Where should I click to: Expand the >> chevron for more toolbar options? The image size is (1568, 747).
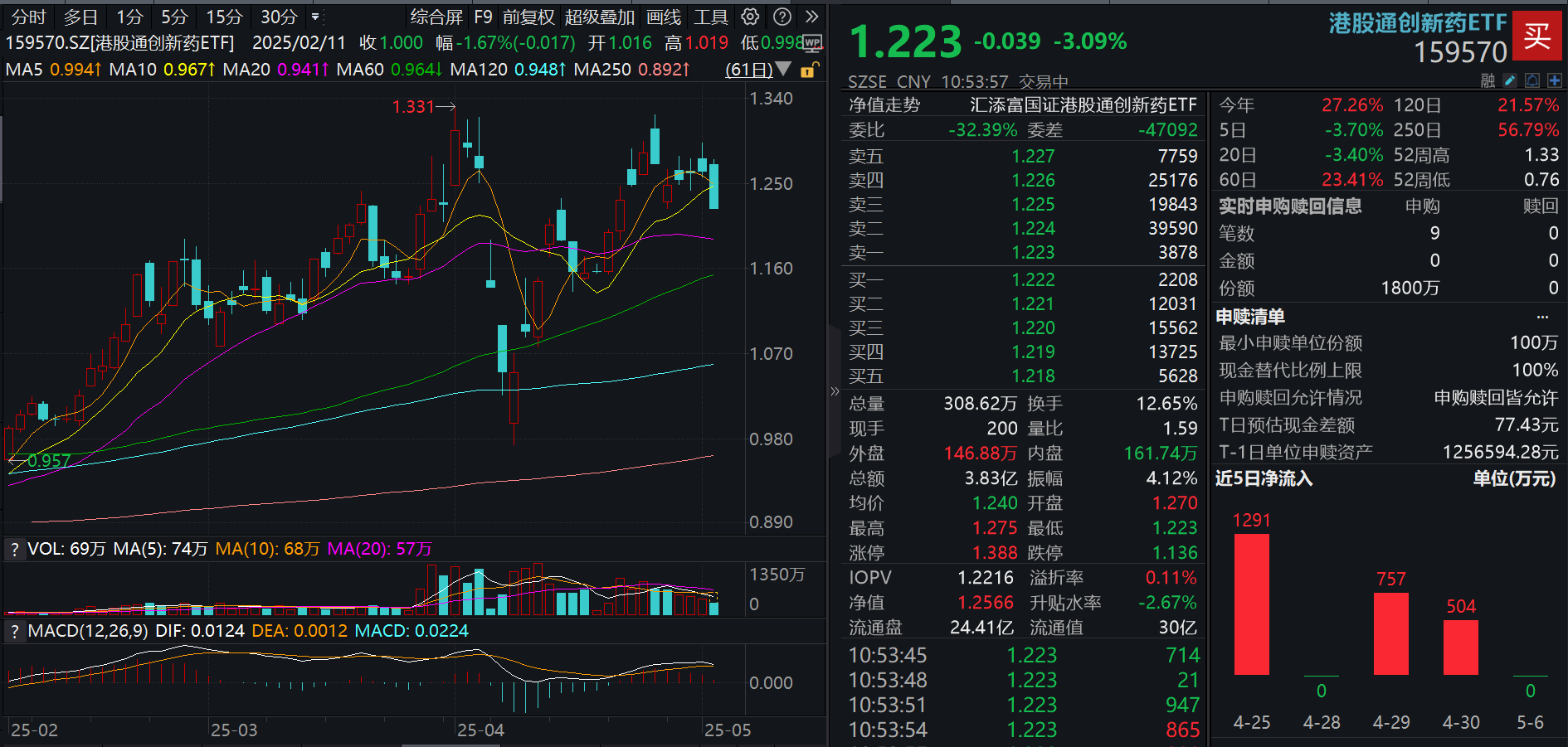pos(812,16)
